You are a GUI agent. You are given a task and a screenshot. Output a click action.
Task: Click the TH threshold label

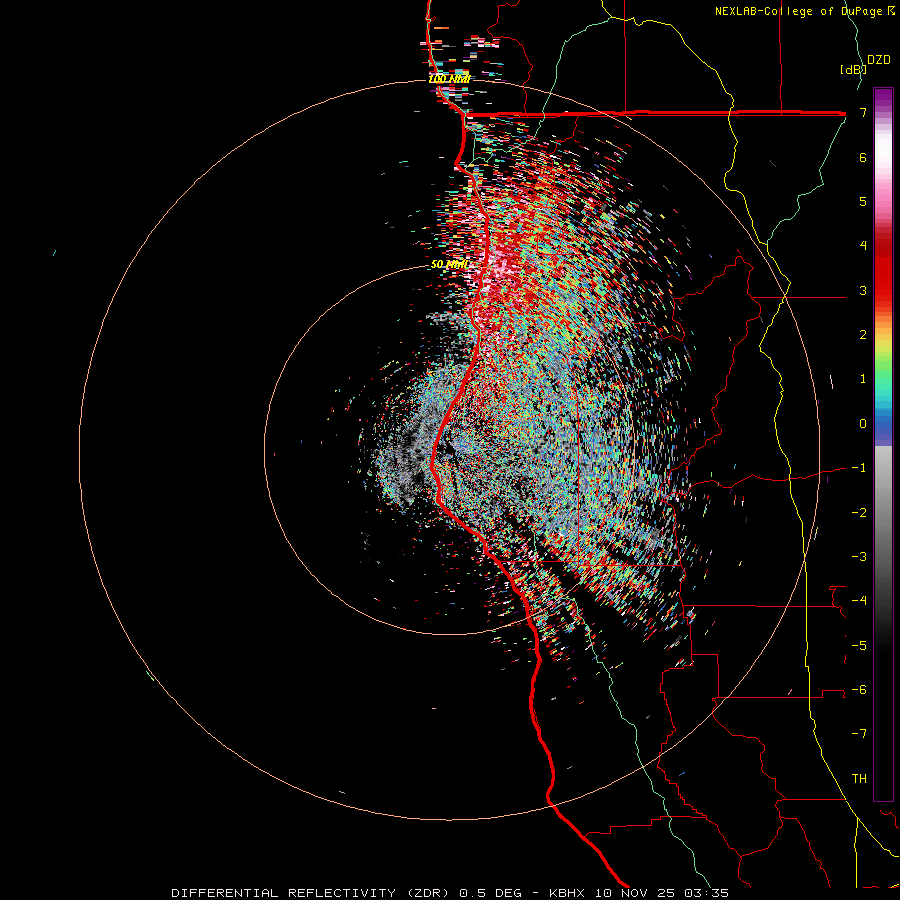859,779
